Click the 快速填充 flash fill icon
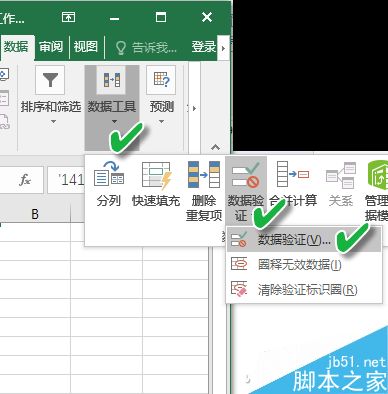Viewport: 388px width, 394px height. tap(156, 175)
